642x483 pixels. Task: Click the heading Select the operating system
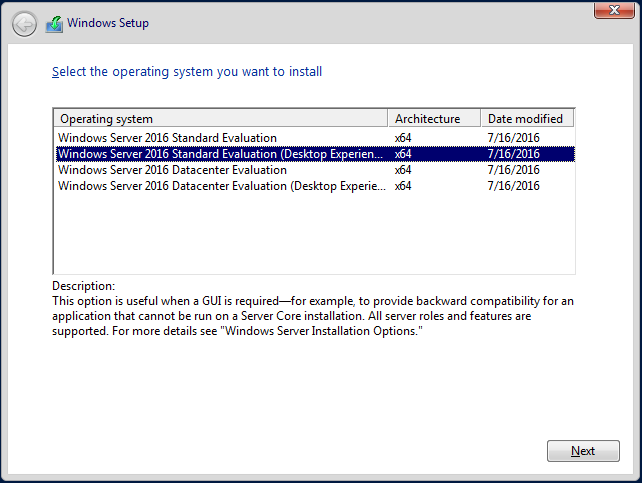pyautogui.click(x=187, y=72)
